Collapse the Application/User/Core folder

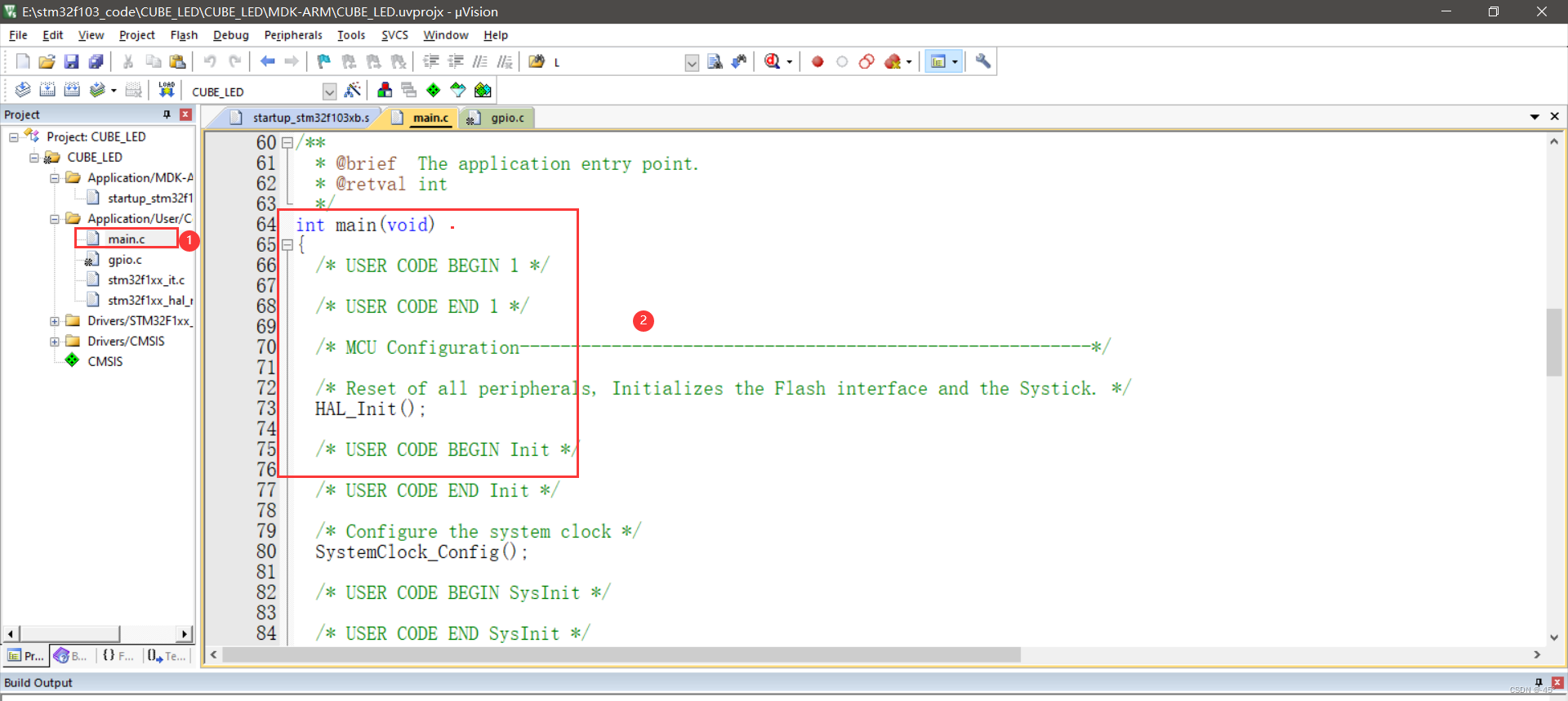pos(55,219)
